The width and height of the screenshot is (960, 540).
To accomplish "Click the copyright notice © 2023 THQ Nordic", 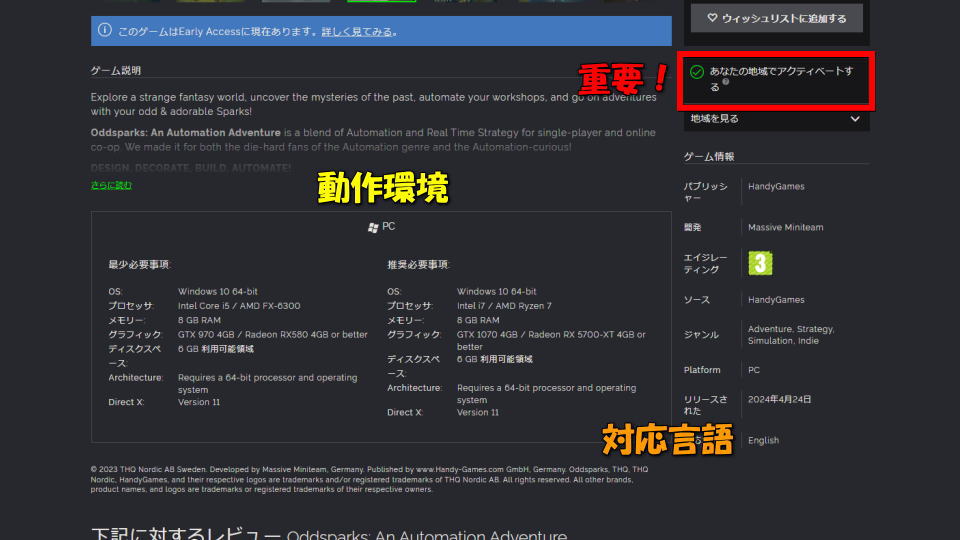I will (x=369, y=479).
